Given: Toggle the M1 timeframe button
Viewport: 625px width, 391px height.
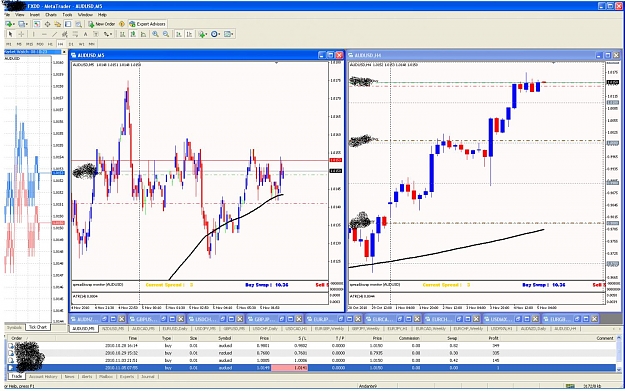Looking at the screenshot, I should (x=8, y=44).
